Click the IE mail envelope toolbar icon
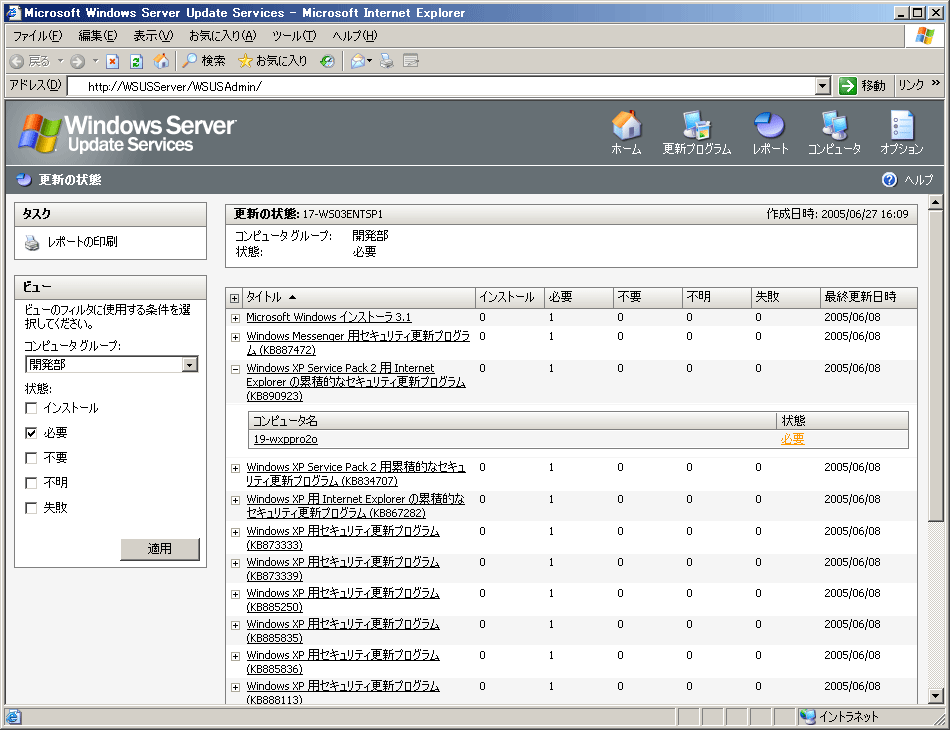This screenshot has height=730, width=950. pyautogui.click(x=358, y=61)
